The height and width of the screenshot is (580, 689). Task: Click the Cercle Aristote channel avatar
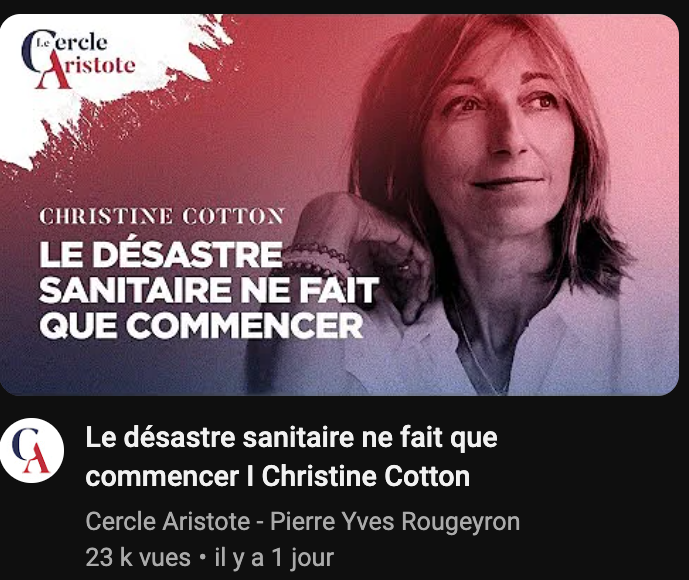click(32, 450)
